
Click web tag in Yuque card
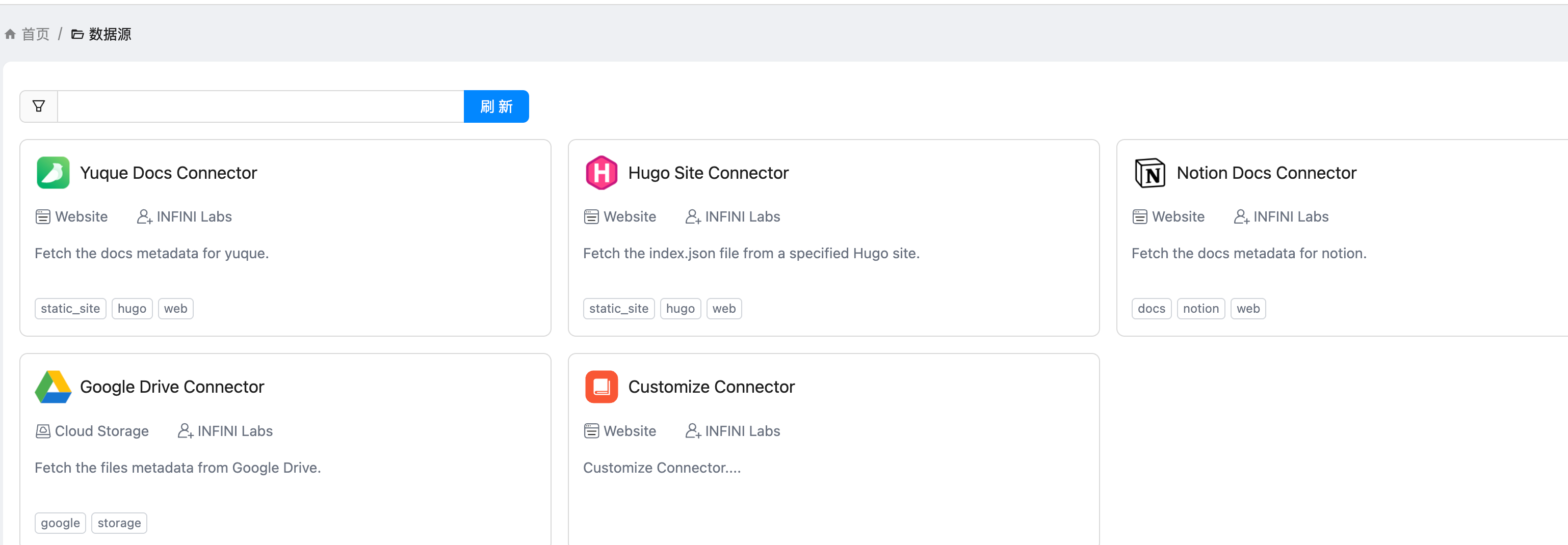[x=176, y=308]
